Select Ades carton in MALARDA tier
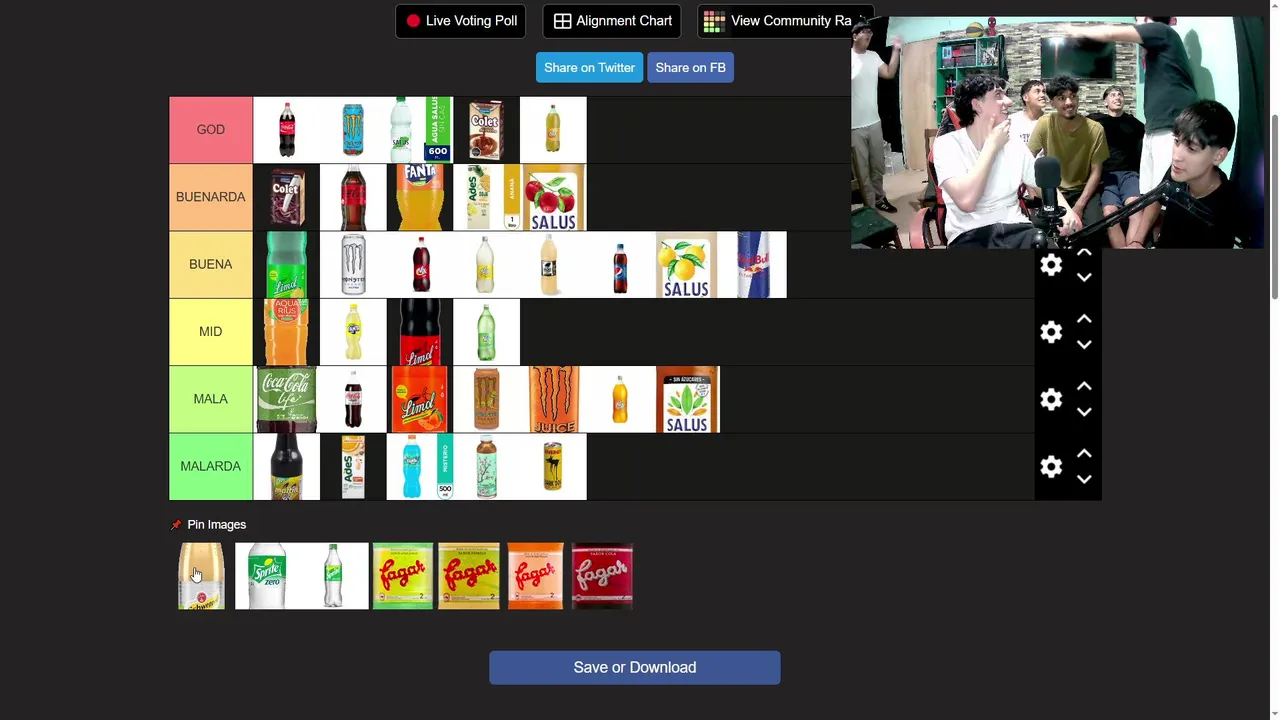Image resolution: width=1280 pixels, height=720 pixels. pos(353,466)
